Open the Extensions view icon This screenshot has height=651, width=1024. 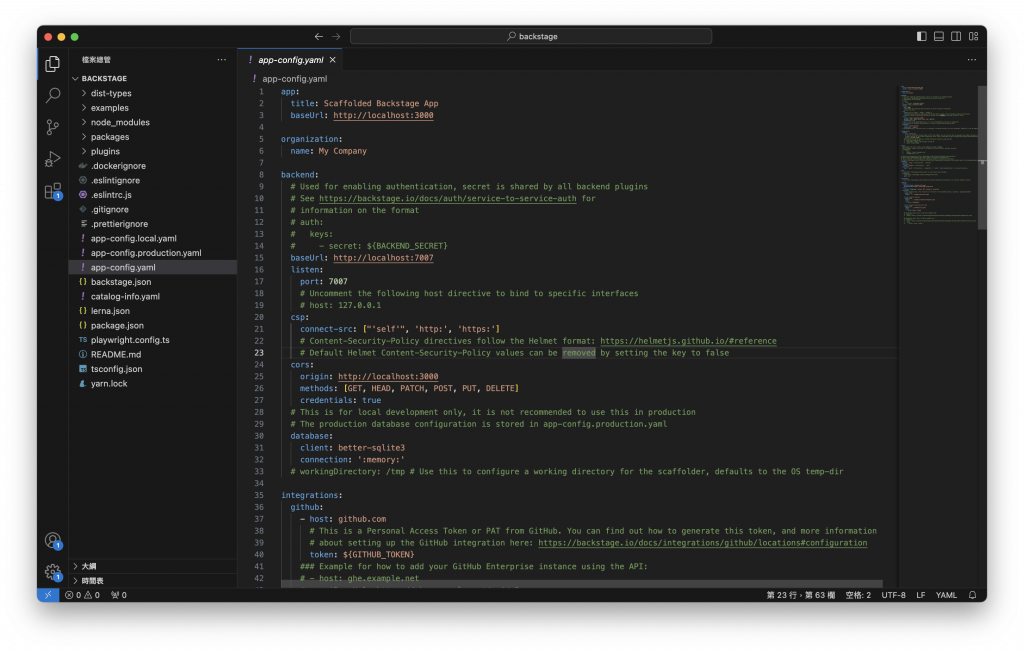[53, 191]
